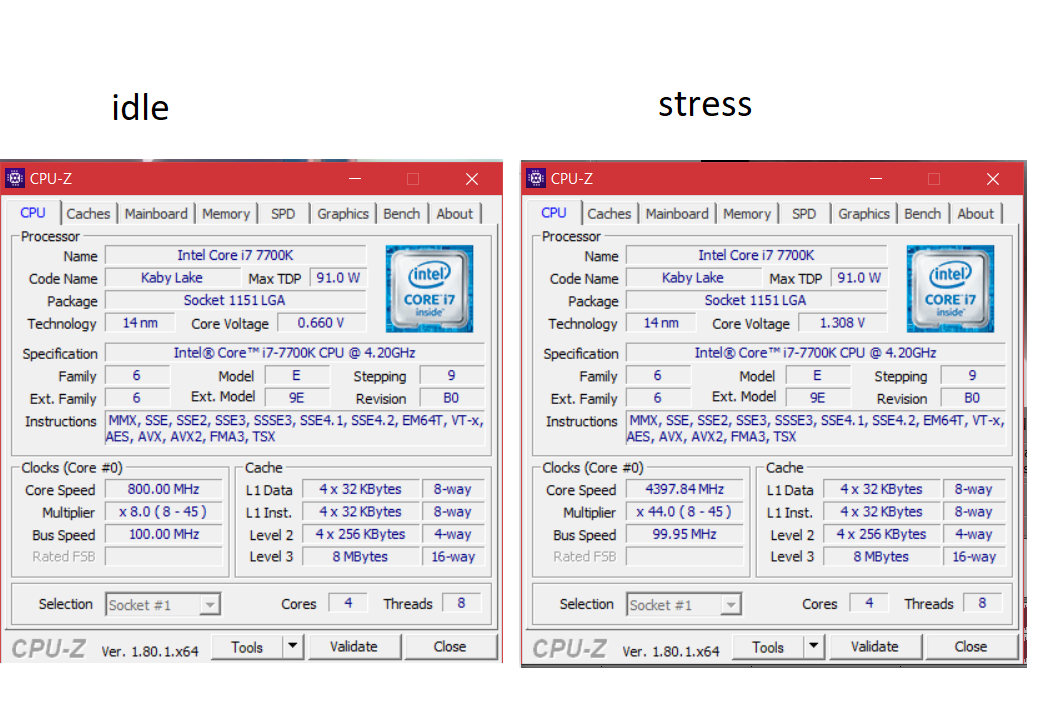Switch to Bench tab in stress window
The height and width of the screenshot is (716, 1044).
point(922,214)
